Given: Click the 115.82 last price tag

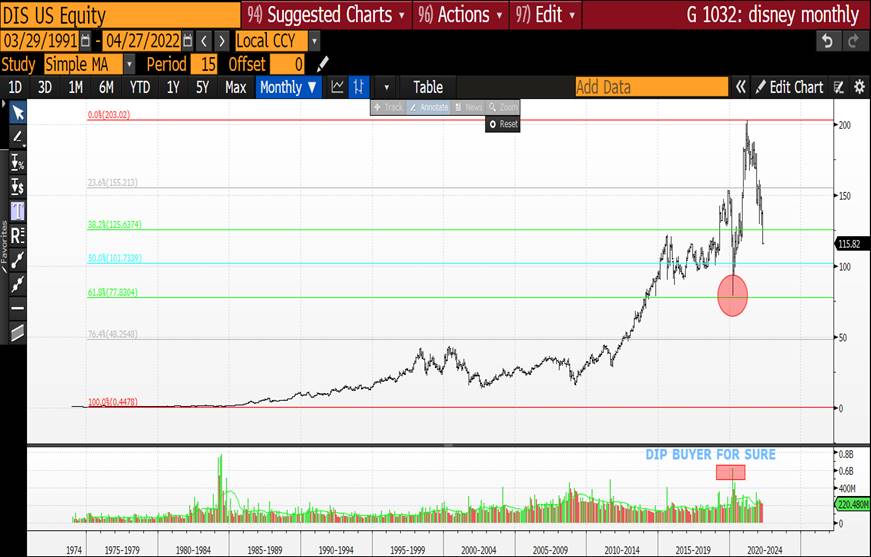Looking at the screenshot, I should point(851,244).
